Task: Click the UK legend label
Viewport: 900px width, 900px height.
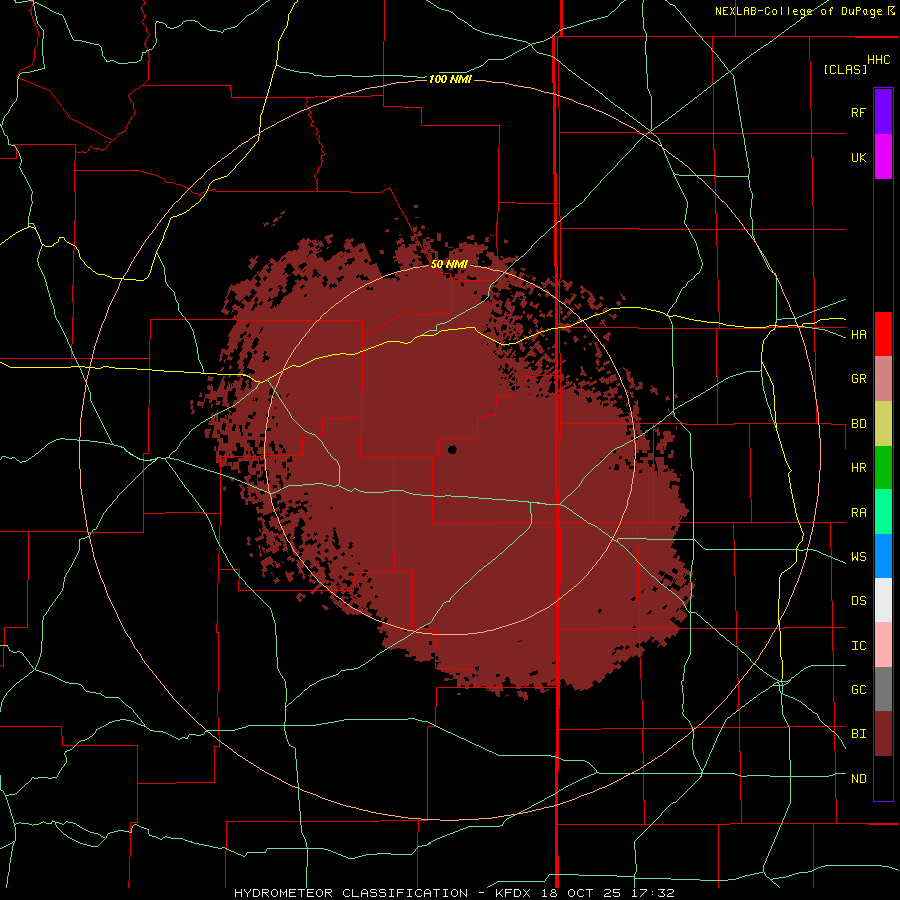Action: click(x=858, y=157)
